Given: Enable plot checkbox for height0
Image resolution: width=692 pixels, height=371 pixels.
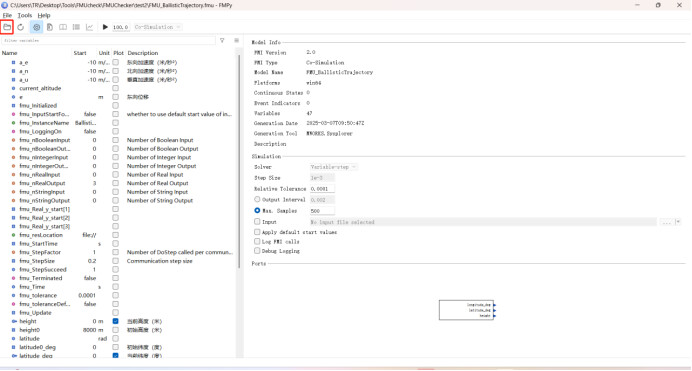Looking at the screenshot, I should click(116, 330).
